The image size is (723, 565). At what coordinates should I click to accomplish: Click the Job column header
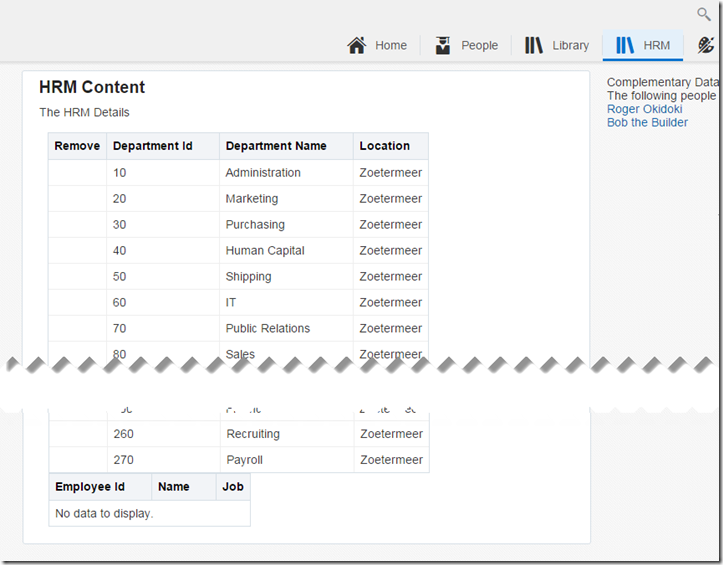232,487
